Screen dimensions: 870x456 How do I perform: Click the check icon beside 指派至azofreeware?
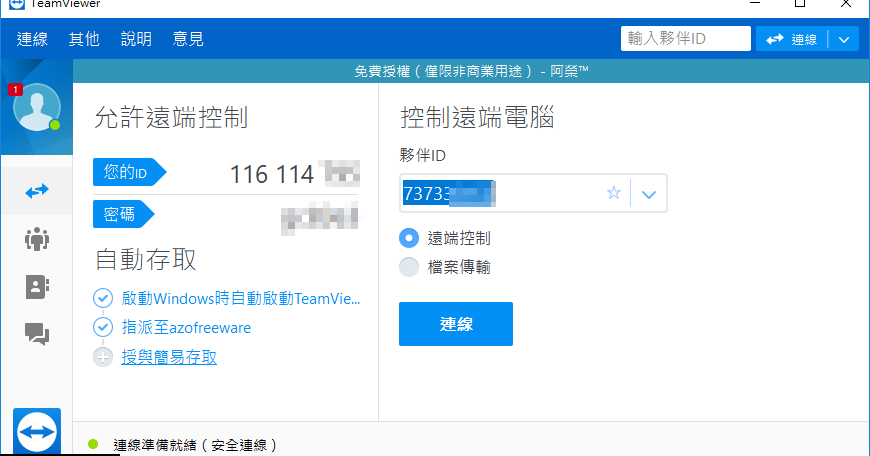click(103, 327)
